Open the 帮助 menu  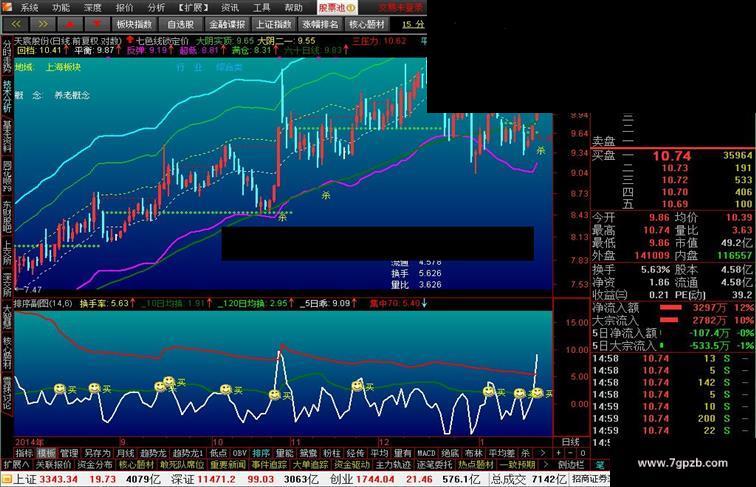point(293,8)
